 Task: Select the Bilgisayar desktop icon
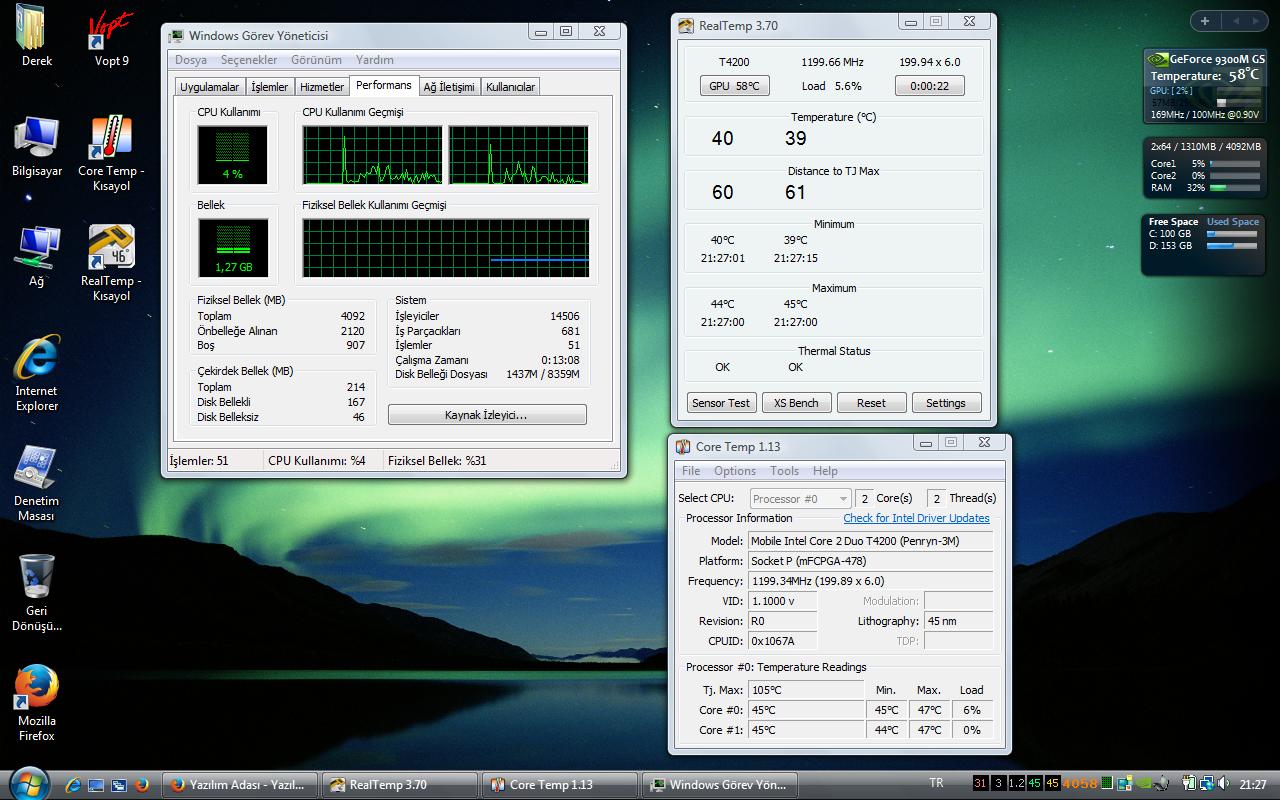(x=37, y=146)
